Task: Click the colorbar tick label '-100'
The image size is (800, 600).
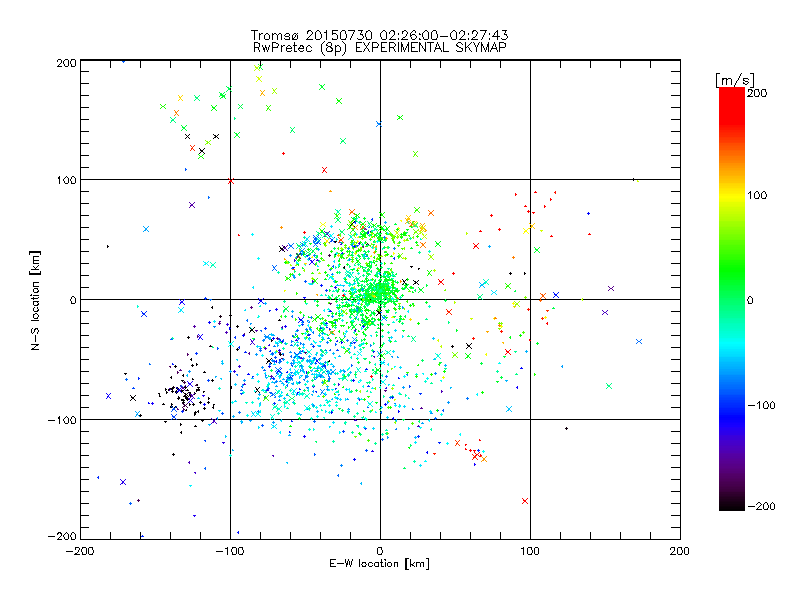Action: (762, 405)
